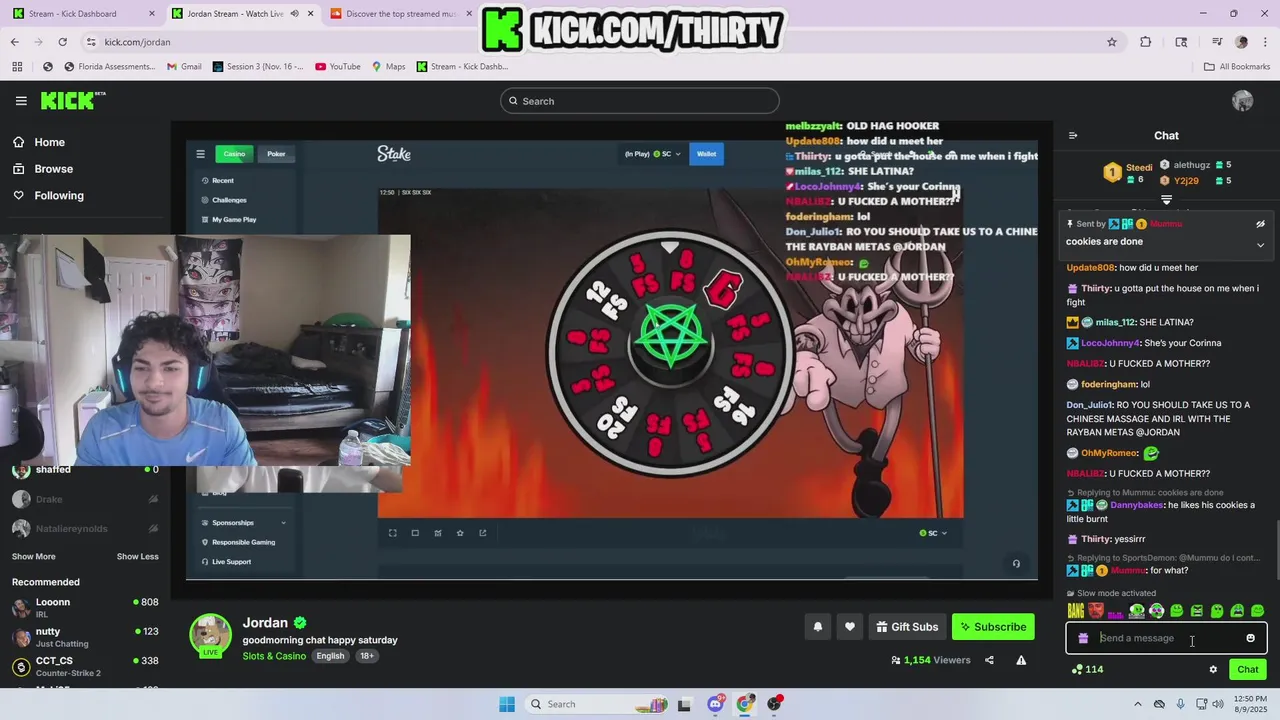Click the notification bell for Jordan
Image resolution: width=1280 pixels, height=720 pixels.
(817, 627)
